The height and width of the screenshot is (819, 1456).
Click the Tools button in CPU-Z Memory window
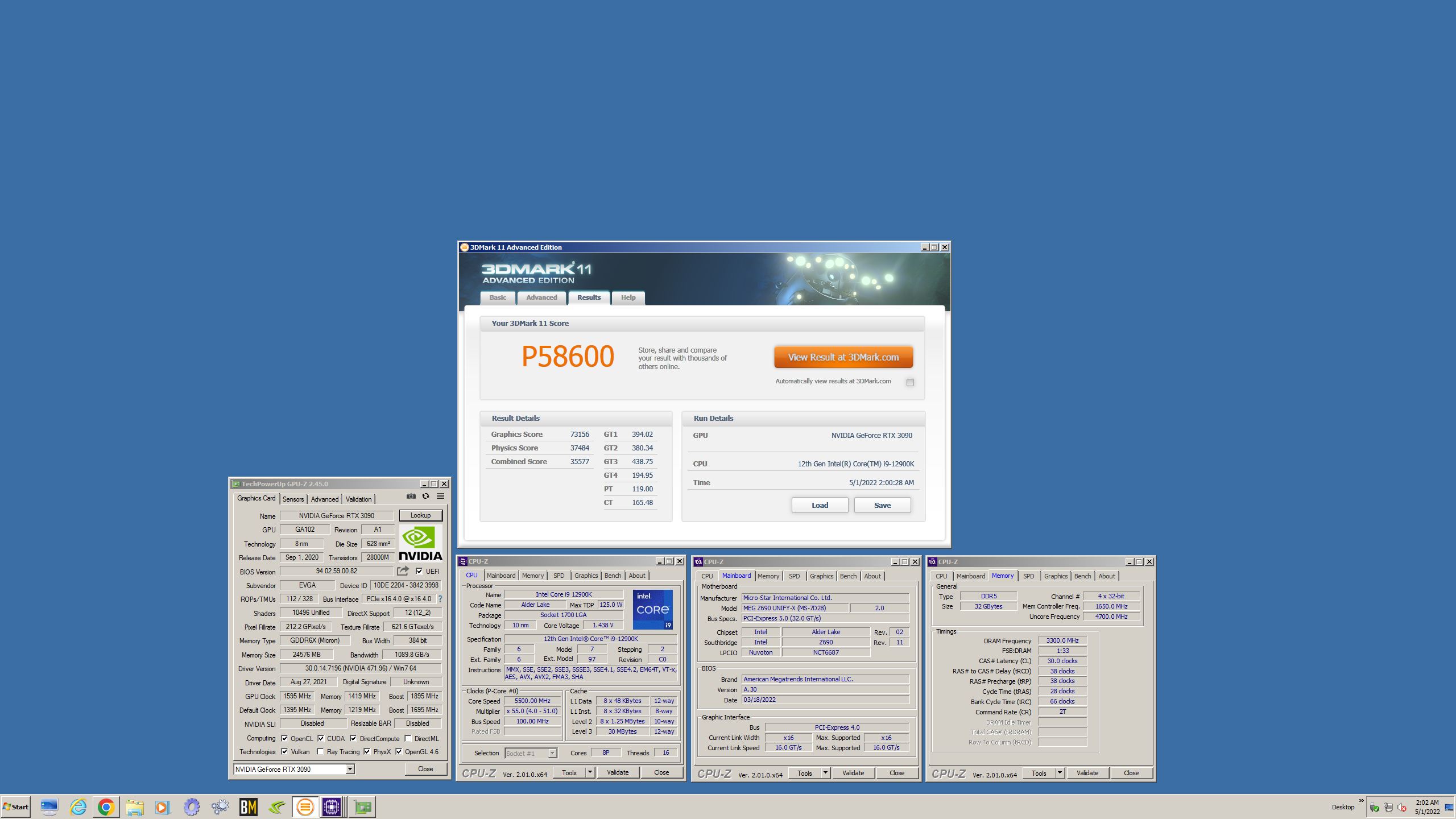[x=1039, y=773]
